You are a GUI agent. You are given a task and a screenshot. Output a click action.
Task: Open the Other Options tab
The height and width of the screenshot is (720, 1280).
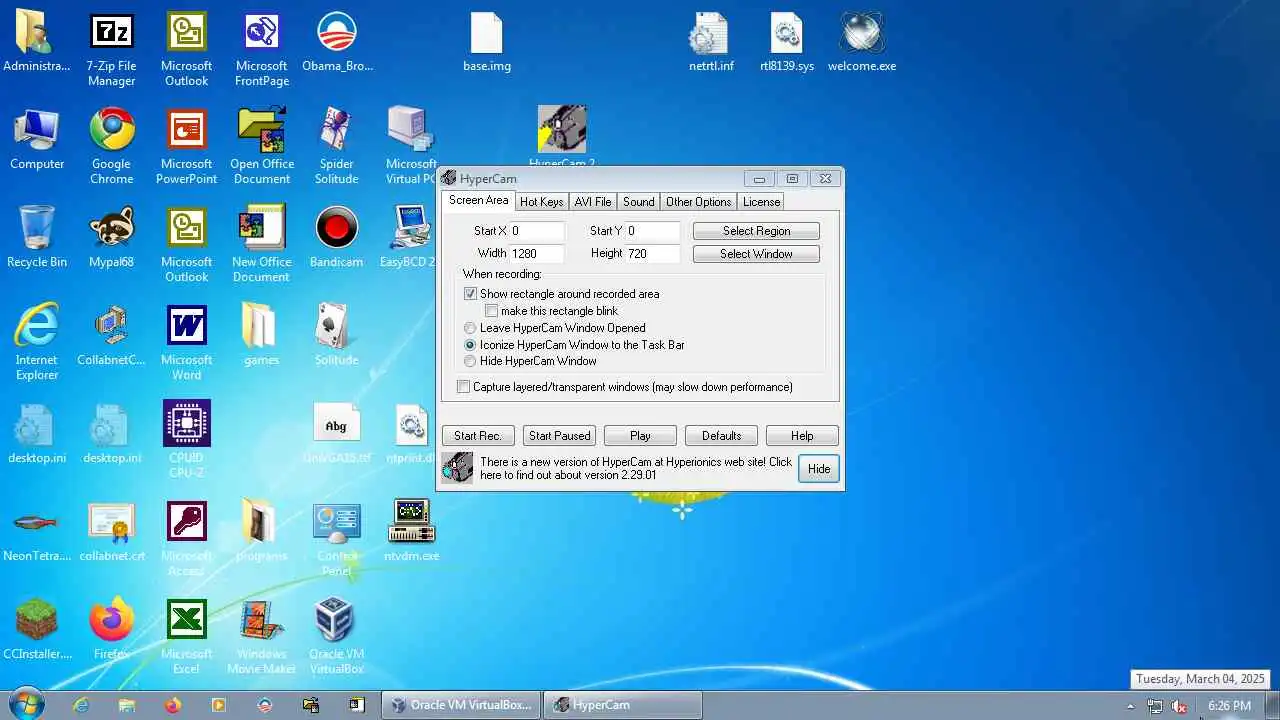[x=698, y=202]
